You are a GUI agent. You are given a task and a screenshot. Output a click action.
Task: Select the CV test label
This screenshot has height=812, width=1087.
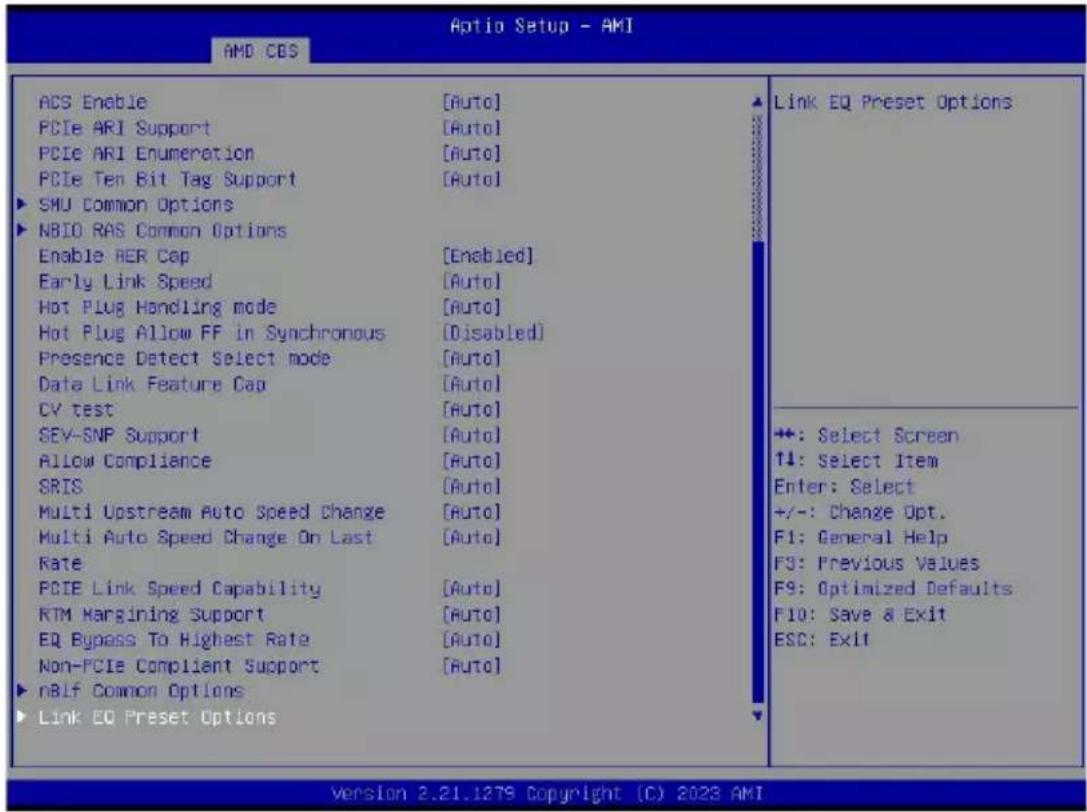point(76,410)
